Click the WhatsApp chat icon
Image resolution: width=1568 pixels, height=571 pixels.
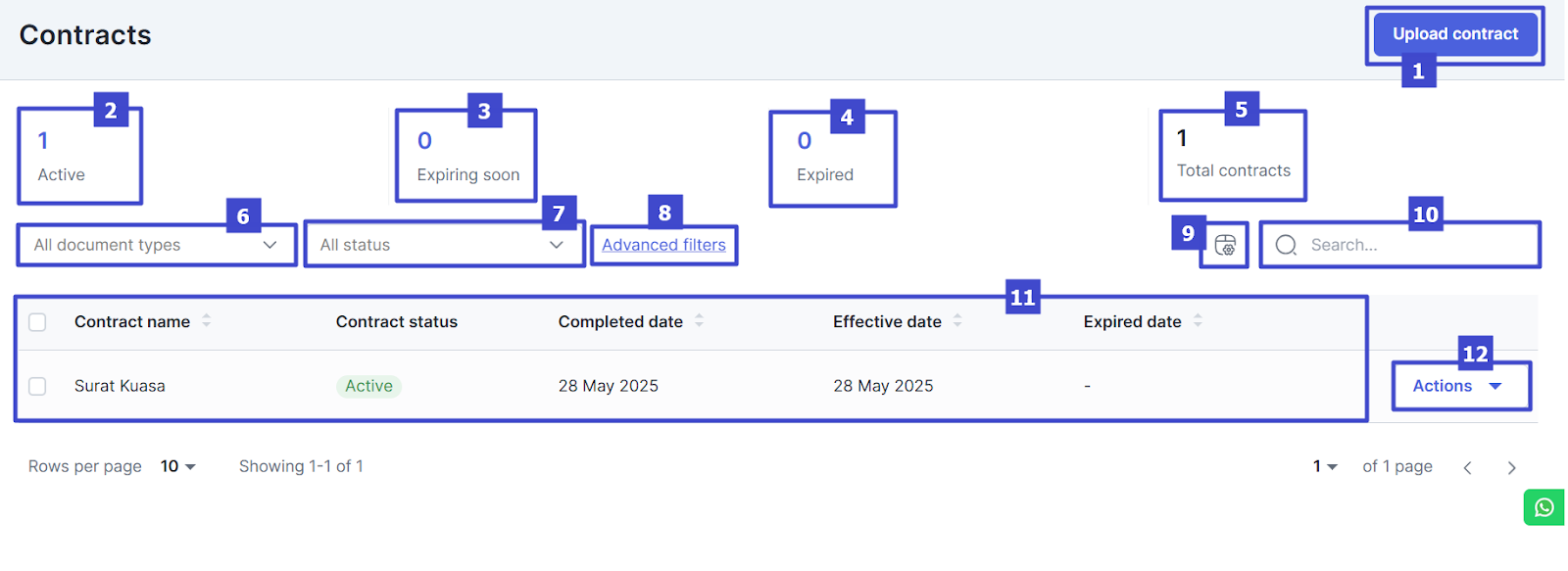(1544, 507)
